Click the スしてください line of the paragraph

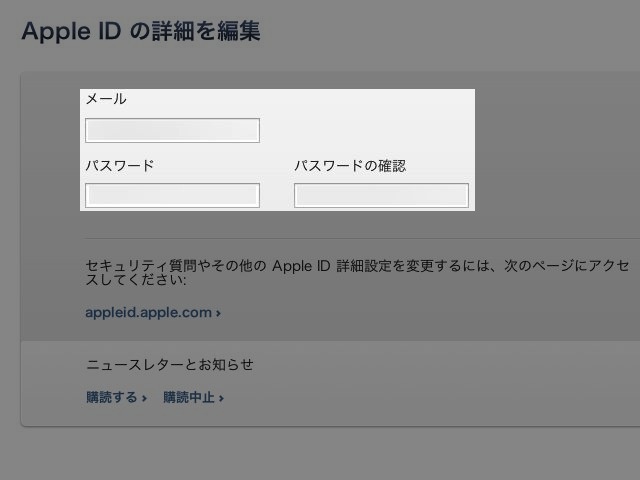pyautogui.click(x=136, y=280)
